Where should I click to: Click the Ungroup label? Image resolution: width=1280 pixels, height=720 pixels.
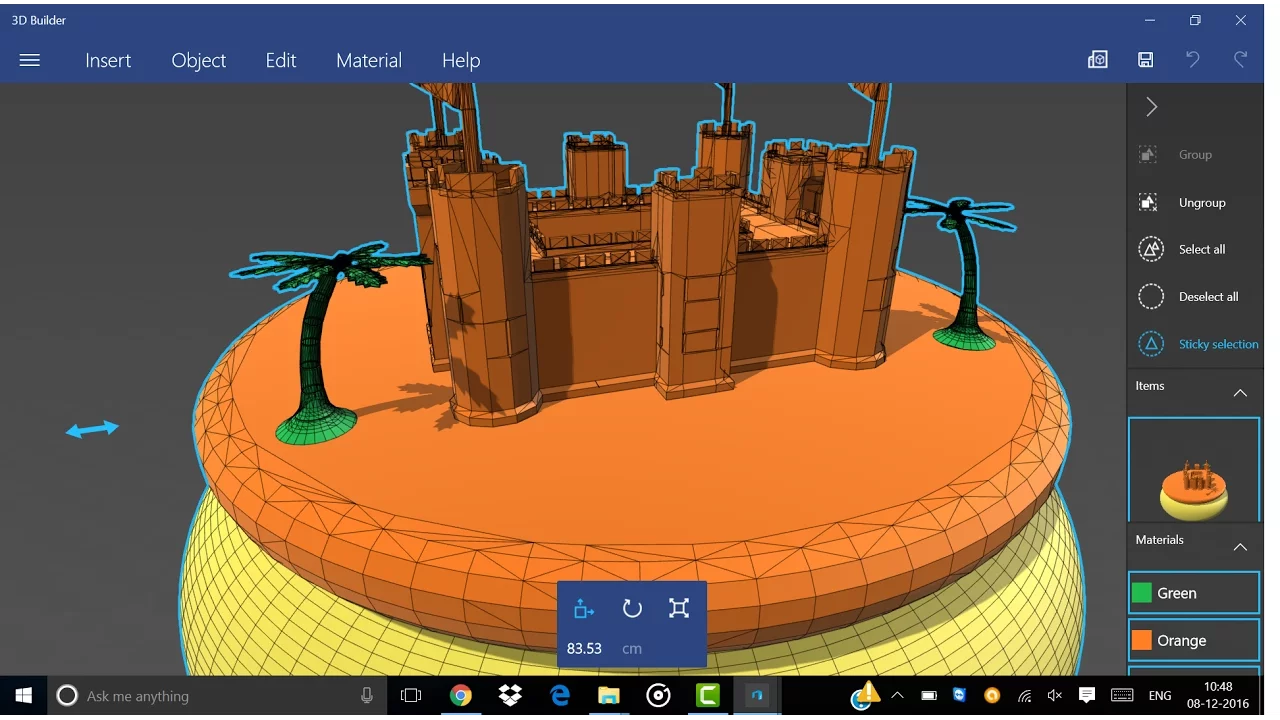click(1202, 203)
